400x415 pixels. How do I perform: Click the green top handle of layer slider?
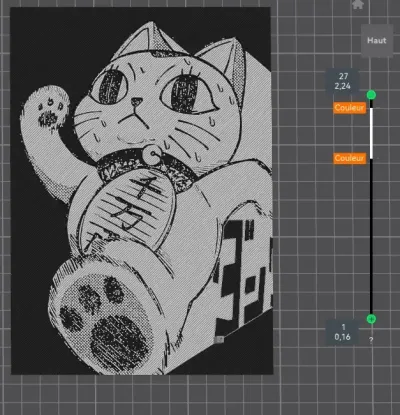(371, 95)
